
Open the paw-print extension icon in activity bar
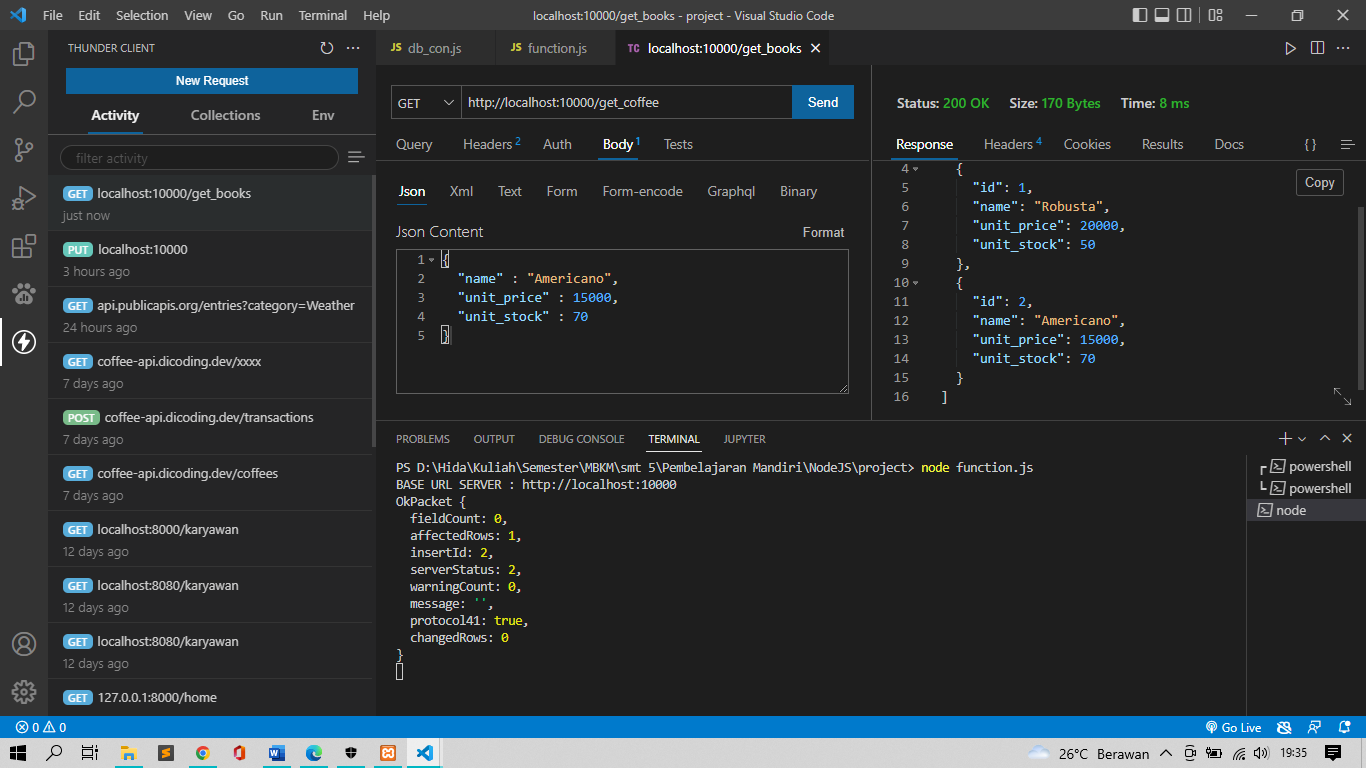(24, 294)
